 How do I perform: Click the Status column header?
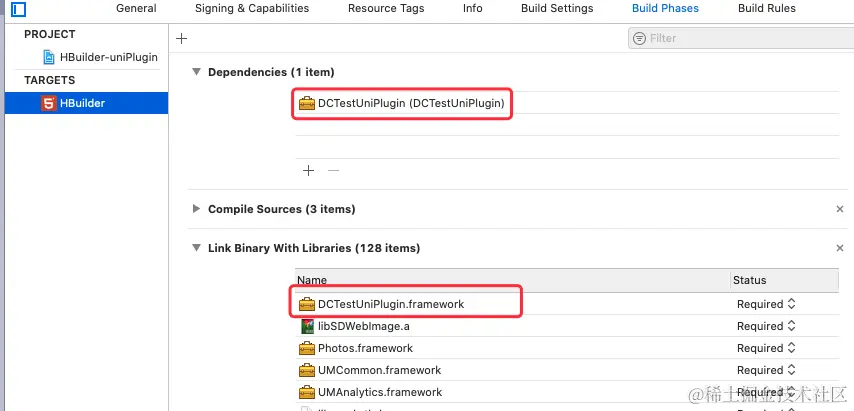[785, 280]
